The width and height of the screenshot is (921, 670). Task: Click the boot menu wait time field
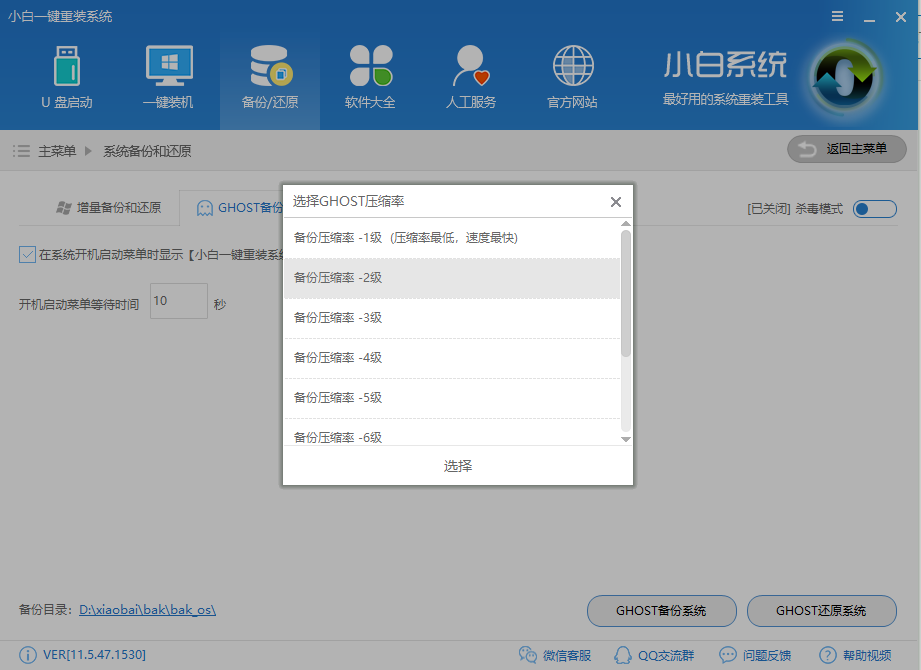pyautogui.click(x=178, y=301)
